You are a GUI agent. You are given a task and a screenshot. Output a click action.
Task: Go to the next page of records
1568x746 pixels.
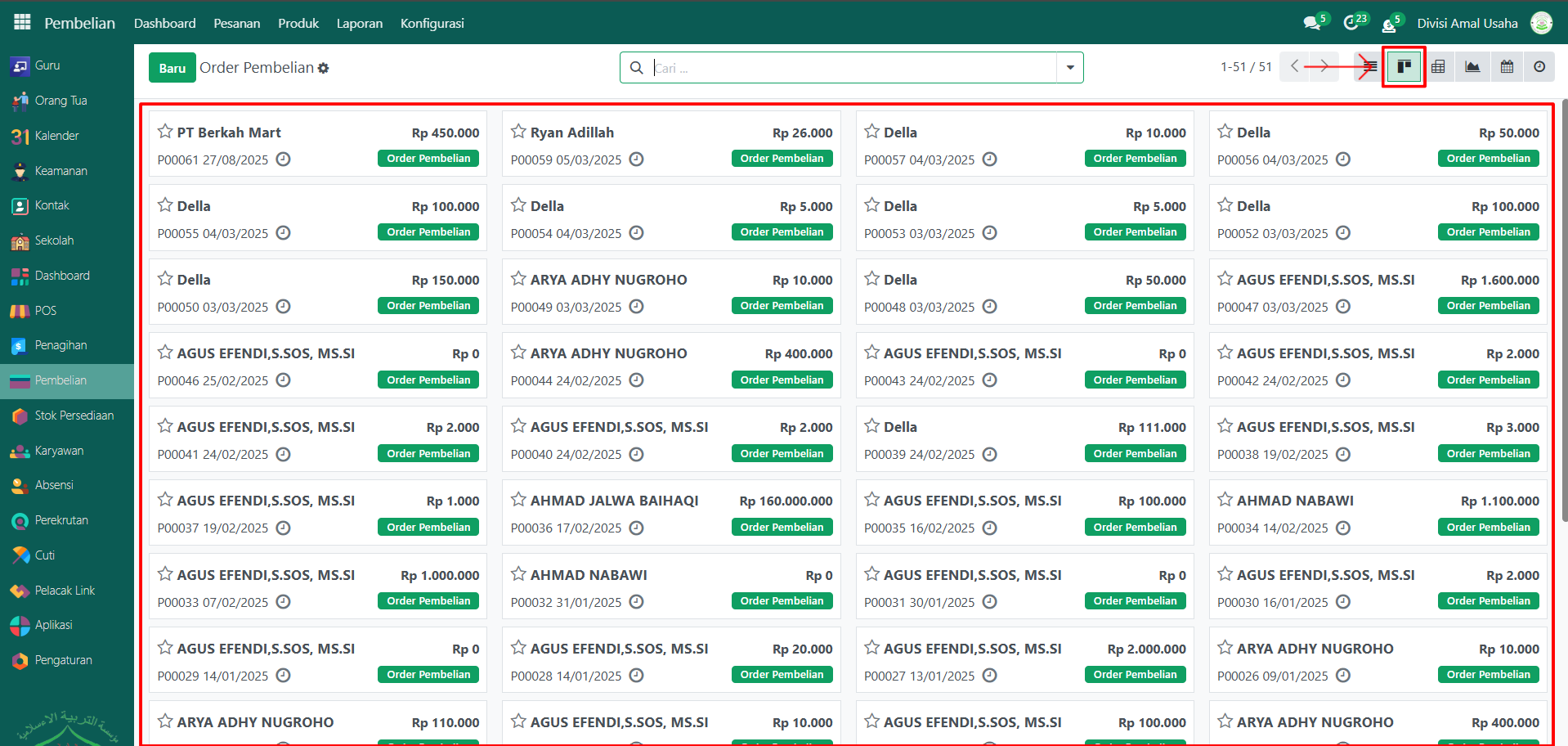coord(1322,66)
